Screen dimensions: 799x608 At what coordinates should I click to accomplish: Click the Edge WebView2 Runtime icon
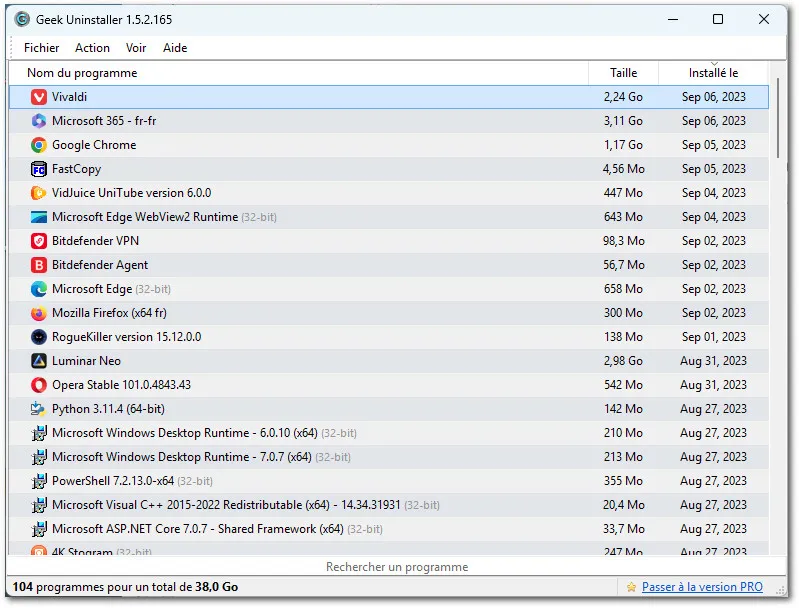click(39, 217)
